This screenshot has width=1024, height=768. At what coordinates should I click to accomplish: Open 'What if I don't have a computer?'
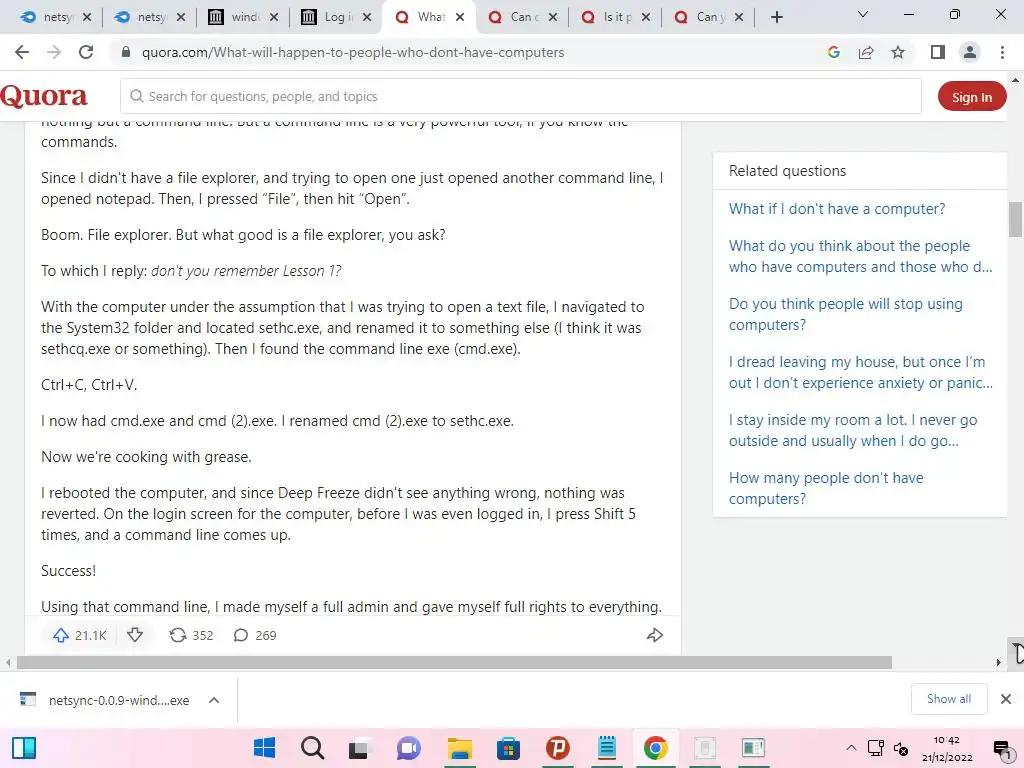(837, 209)
